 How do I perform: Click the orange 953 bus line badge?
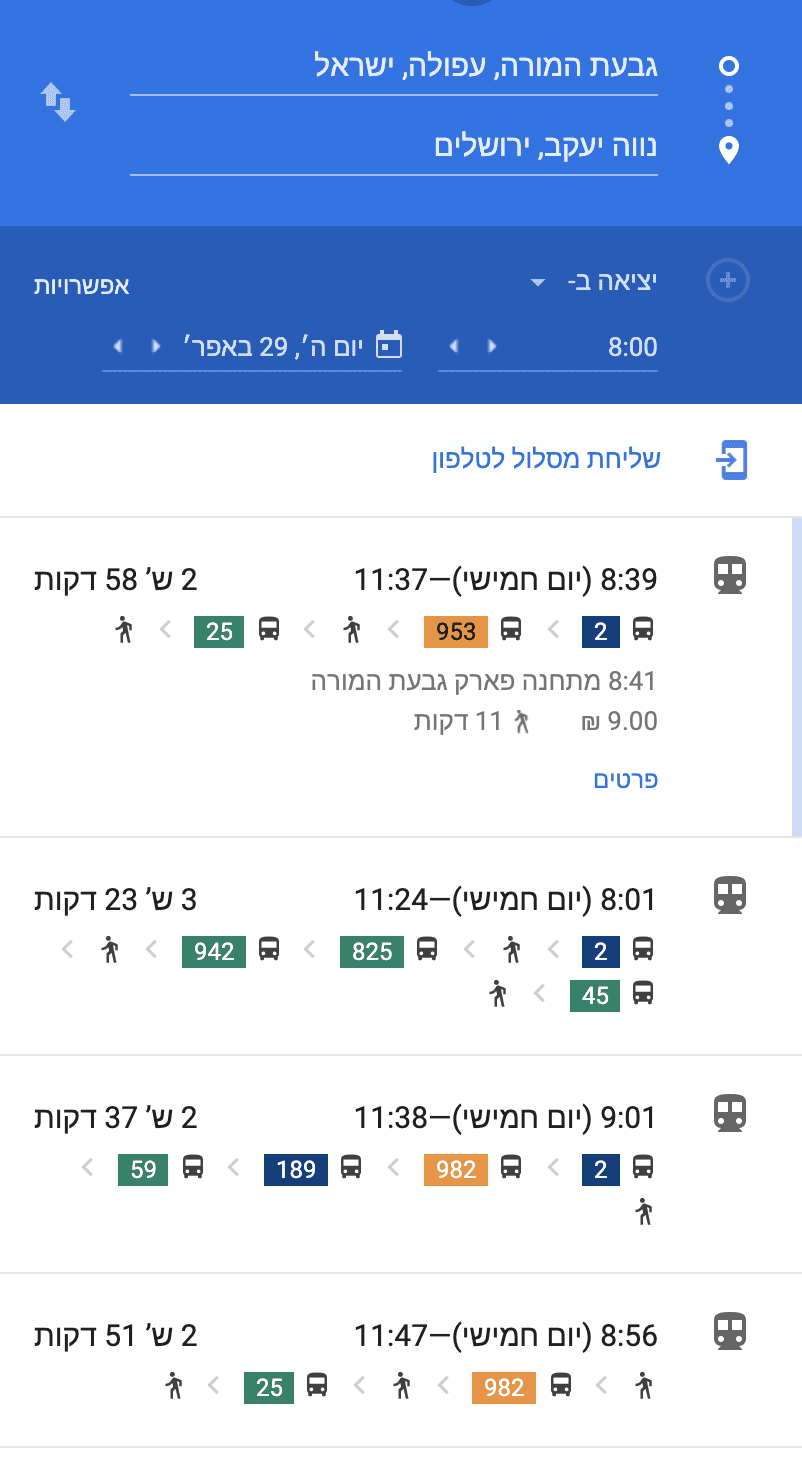pos(456,631)
